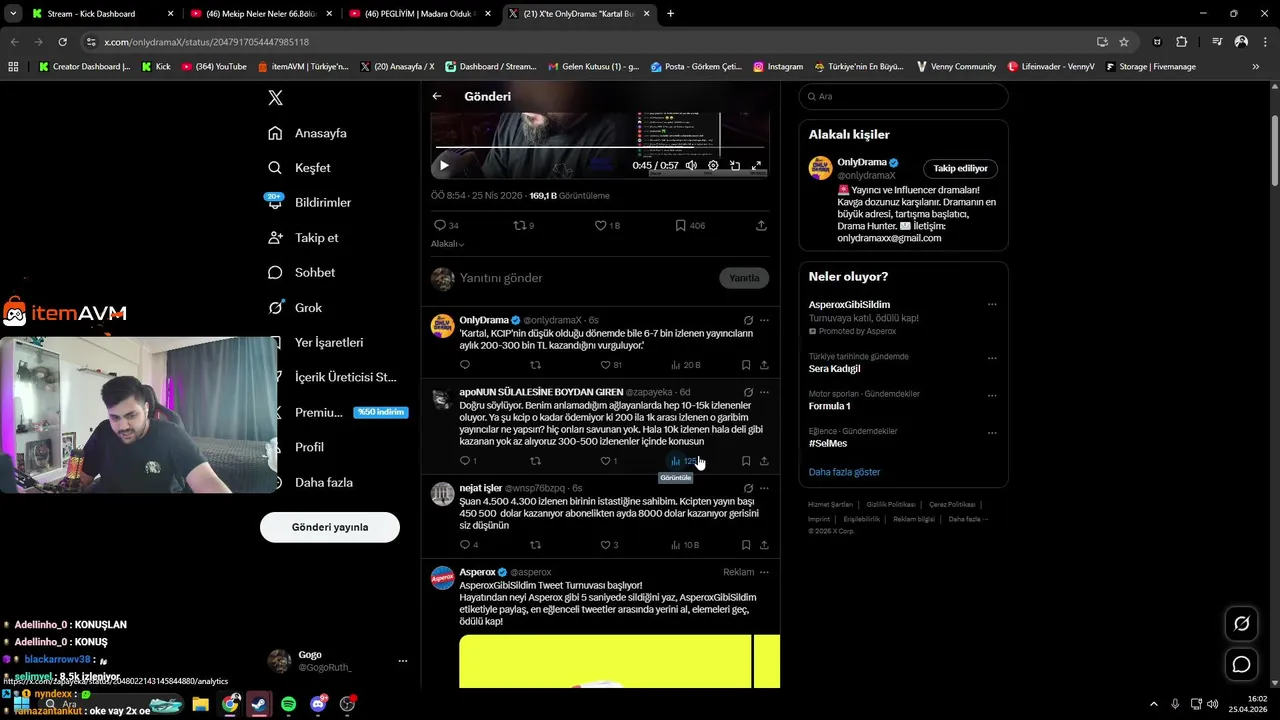
Task: Open video settings gear icon
Action: 713,166
